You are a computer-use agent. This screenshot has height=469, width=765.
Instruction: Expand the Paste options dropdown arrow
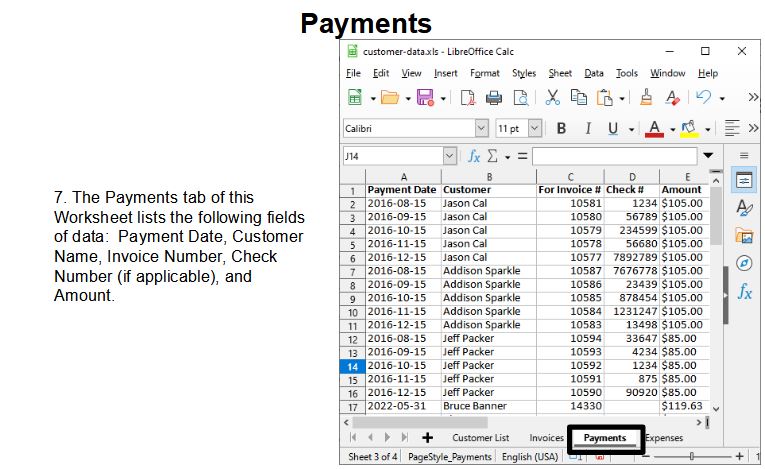(x=622, y=99)
